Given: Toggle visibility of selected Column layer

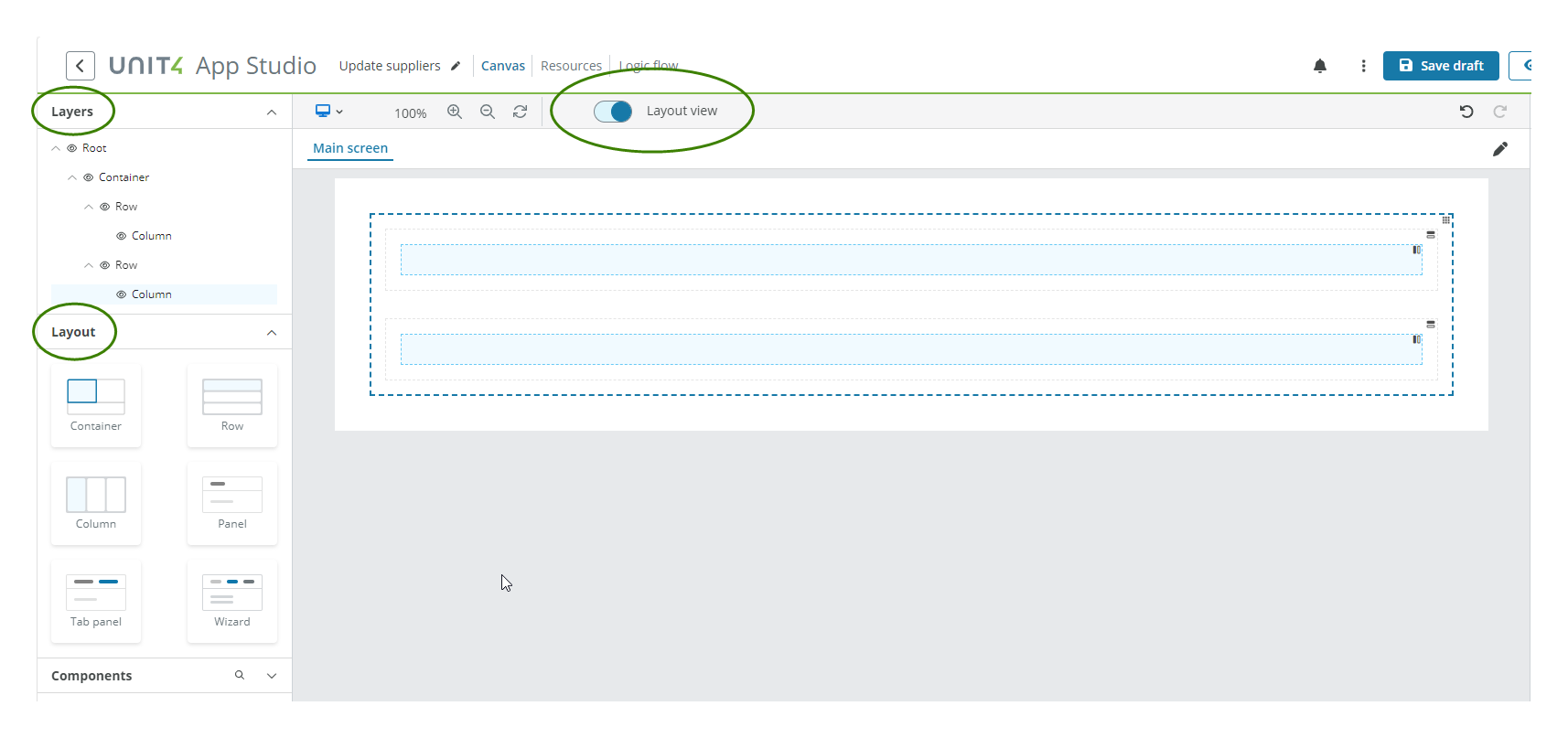Looking at the screenshot, I should coord(122,294).
